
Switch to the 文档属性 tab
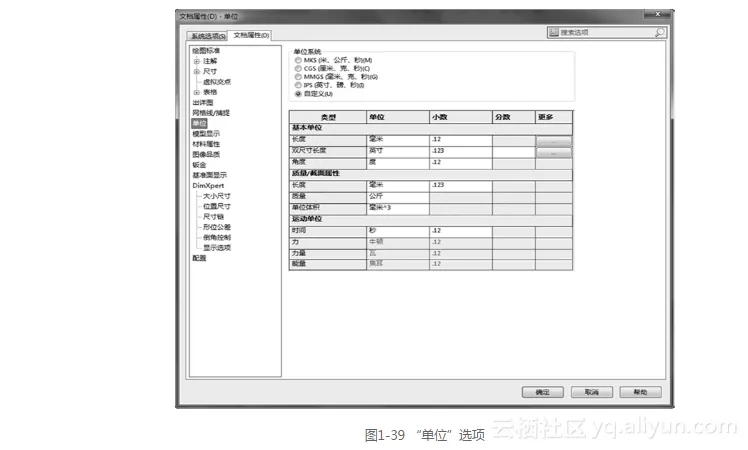coord(251,35)
